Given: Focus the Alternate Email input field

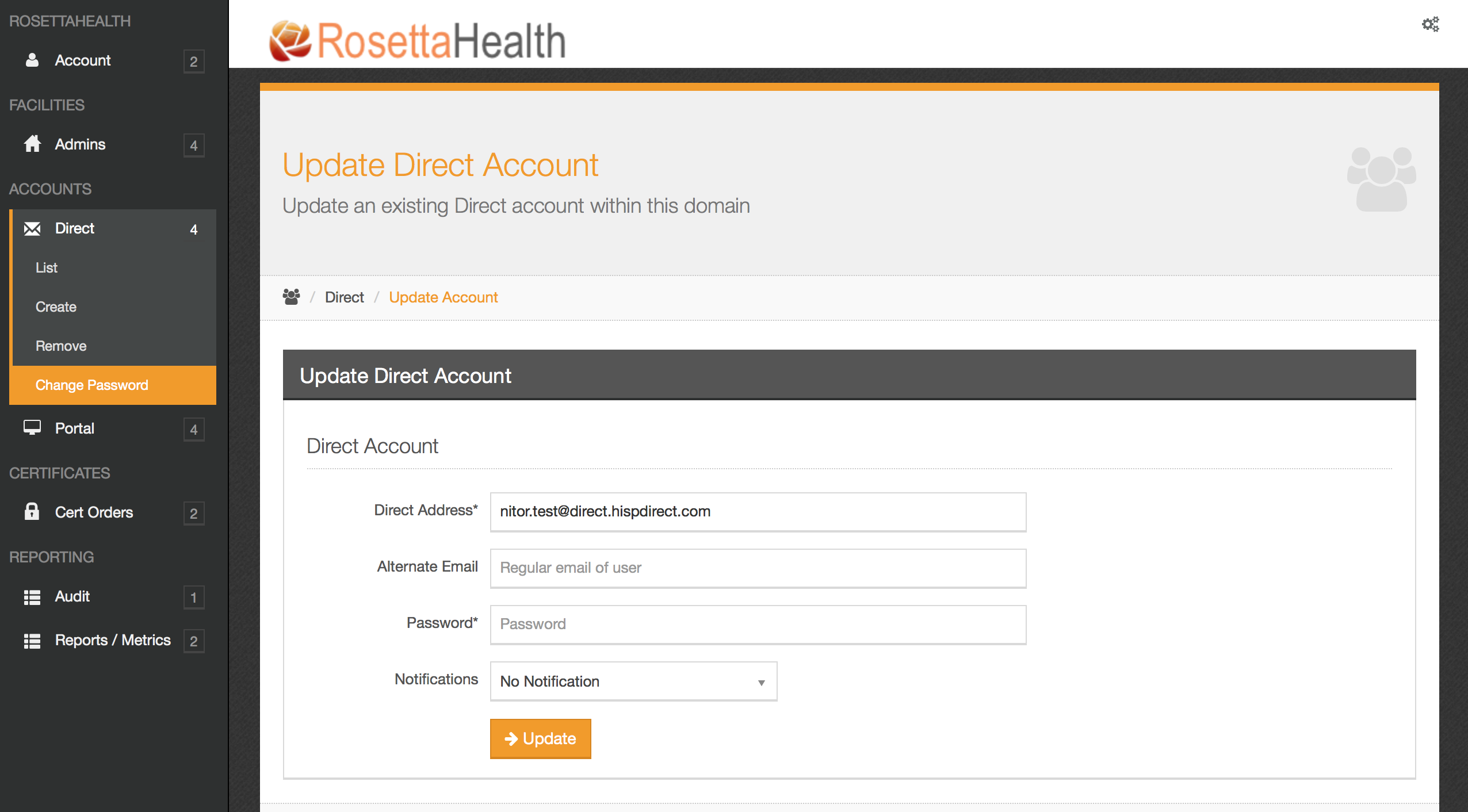Looking at the screenshot, I should tap(758, 568).
